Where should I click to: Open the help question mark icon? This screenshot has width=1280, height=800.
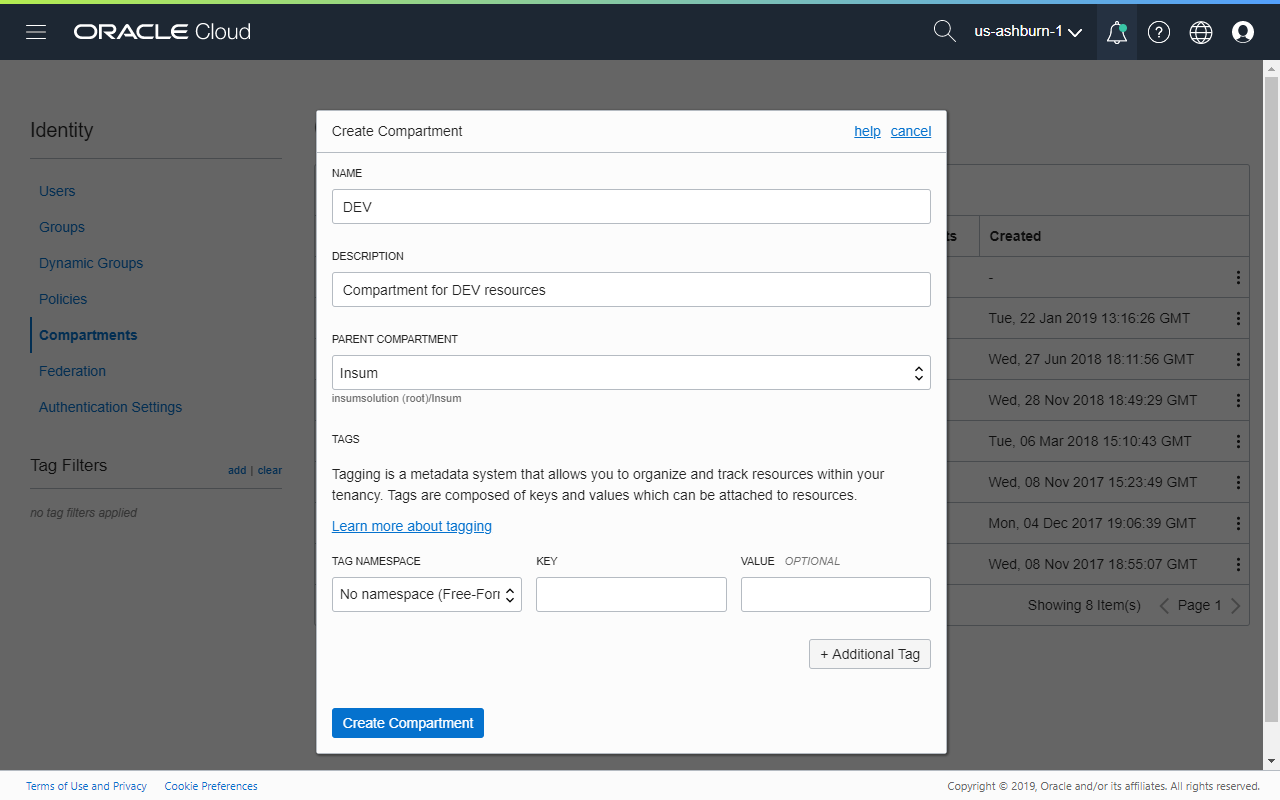coord(1159,32)
